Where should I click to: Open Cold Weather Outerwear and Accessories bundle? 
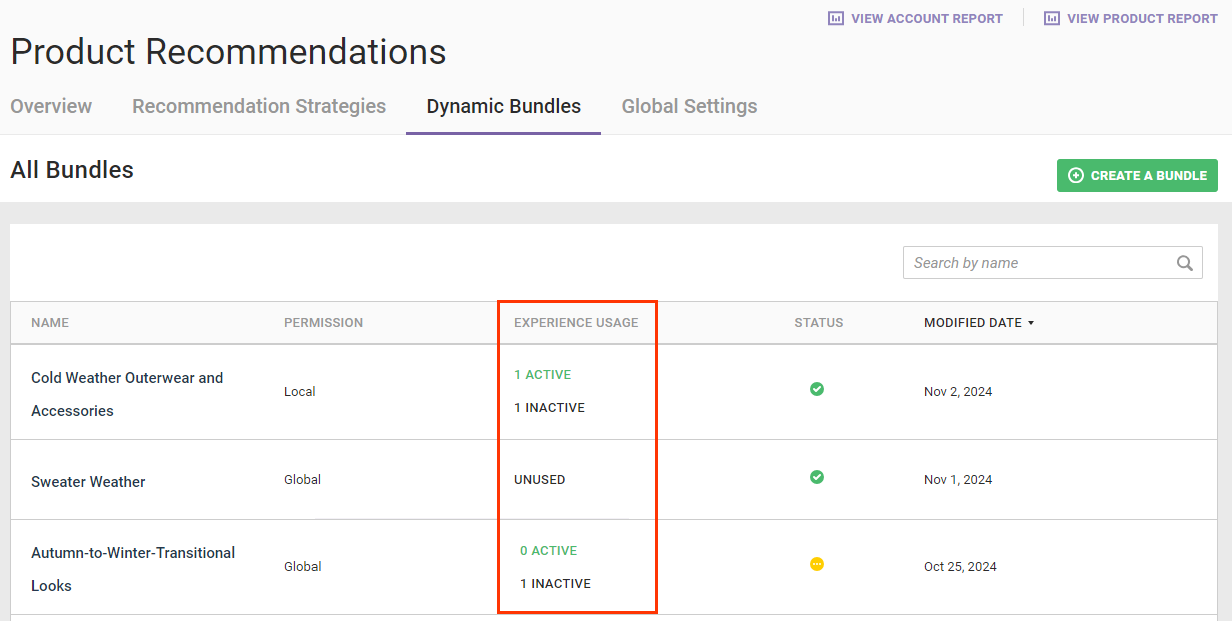(x=127, y=378)
